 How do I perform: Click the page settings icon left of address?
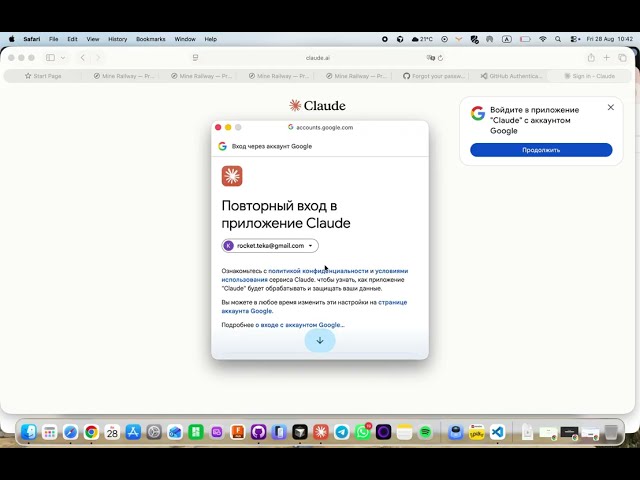tap(196, 58)
